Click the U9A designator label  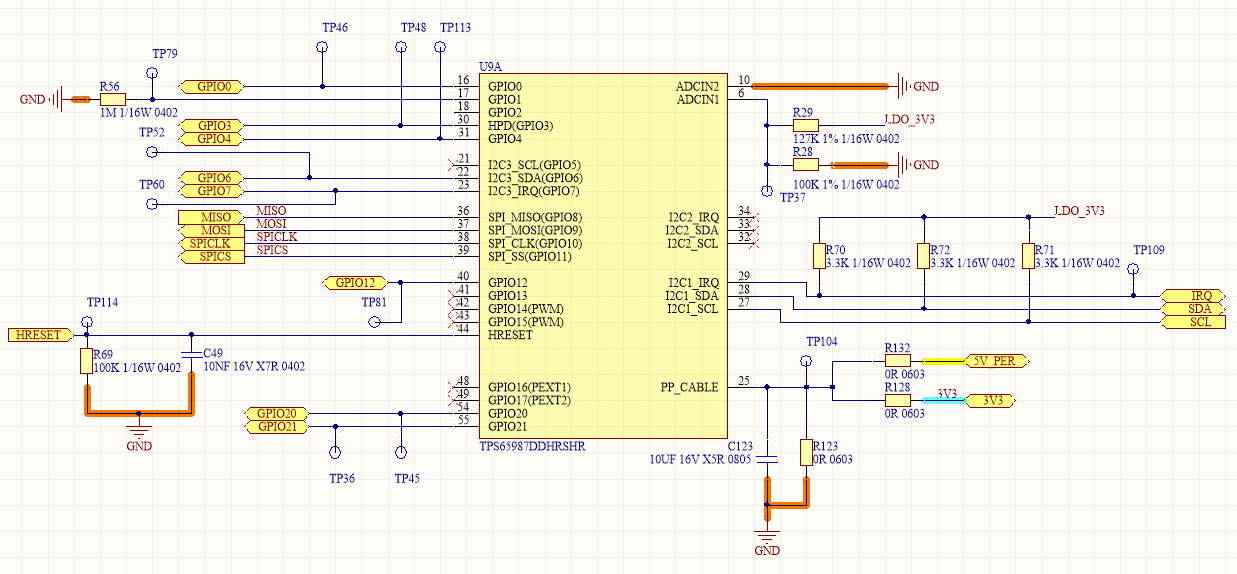[x=490, y=66]
